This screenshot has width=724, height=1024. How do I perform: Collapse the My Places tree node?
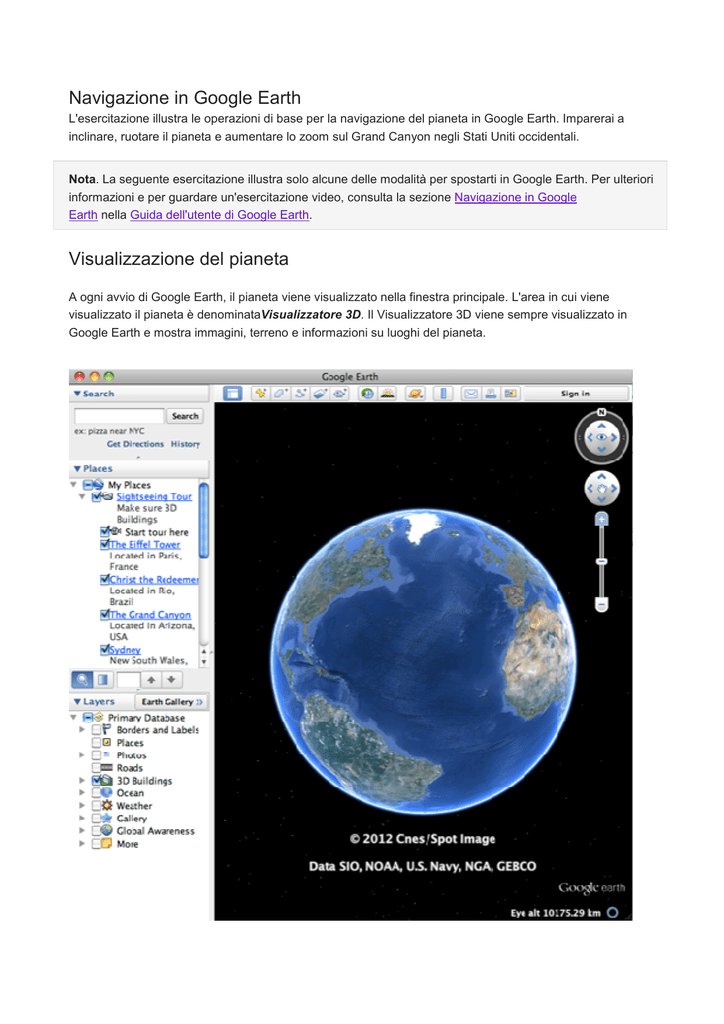[74, 485]
